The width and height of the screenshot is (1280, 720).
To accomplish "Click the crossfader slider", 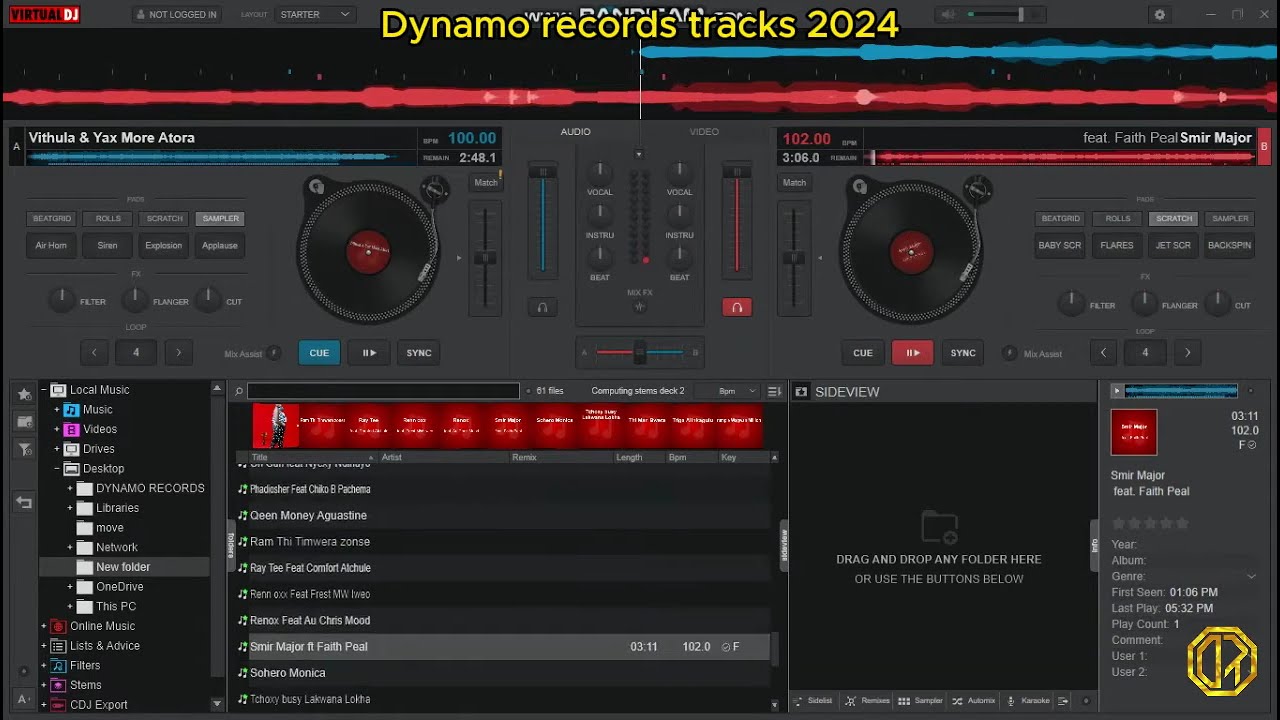I will tap(640, 352).
